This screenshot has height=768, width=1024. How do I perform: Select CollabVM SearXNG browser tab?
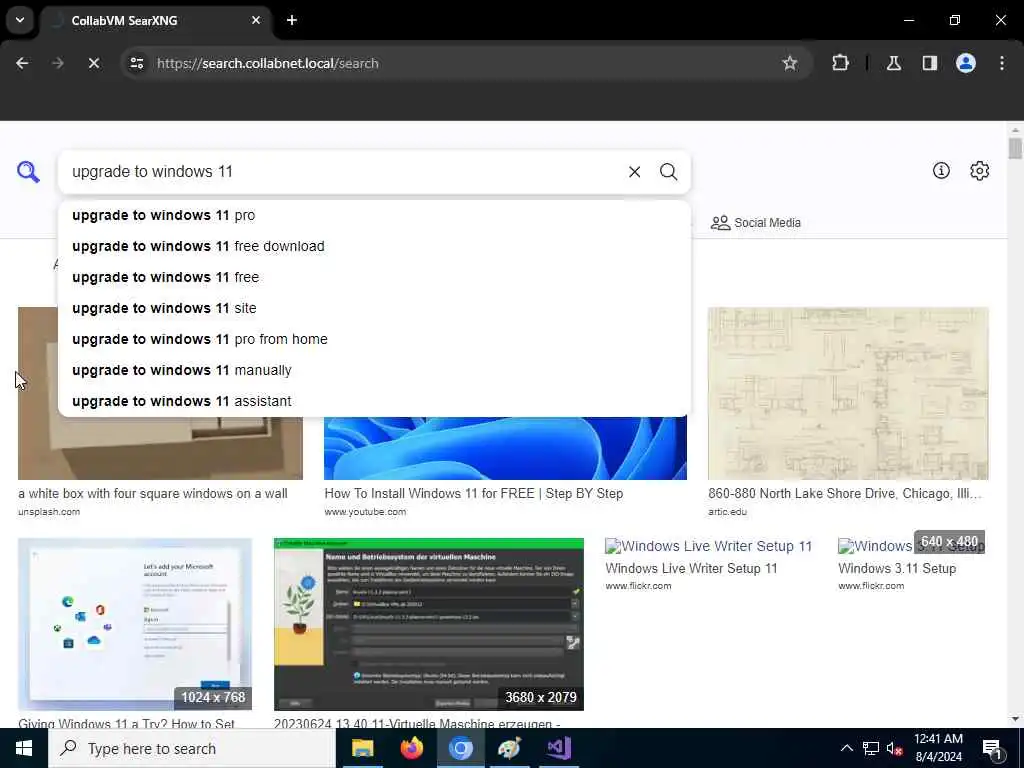(x=154, y=20)
